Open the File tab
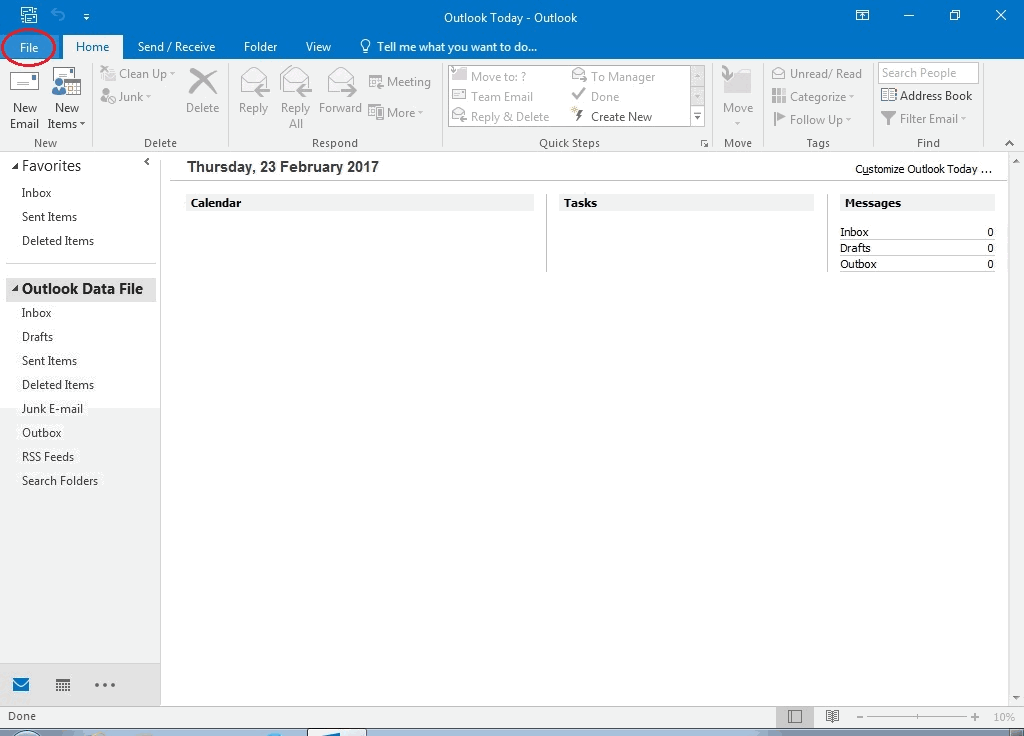The image size is (1024, 736). pos(29,47)
